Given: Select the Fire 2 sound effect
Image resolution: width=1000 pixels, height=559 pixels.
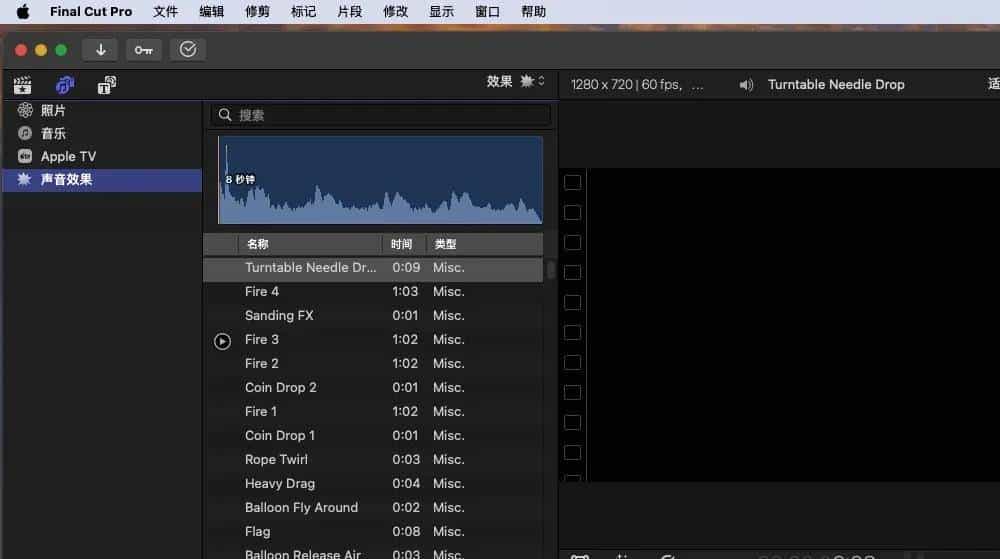Looking at the screenshot, I should click(373, 364).
